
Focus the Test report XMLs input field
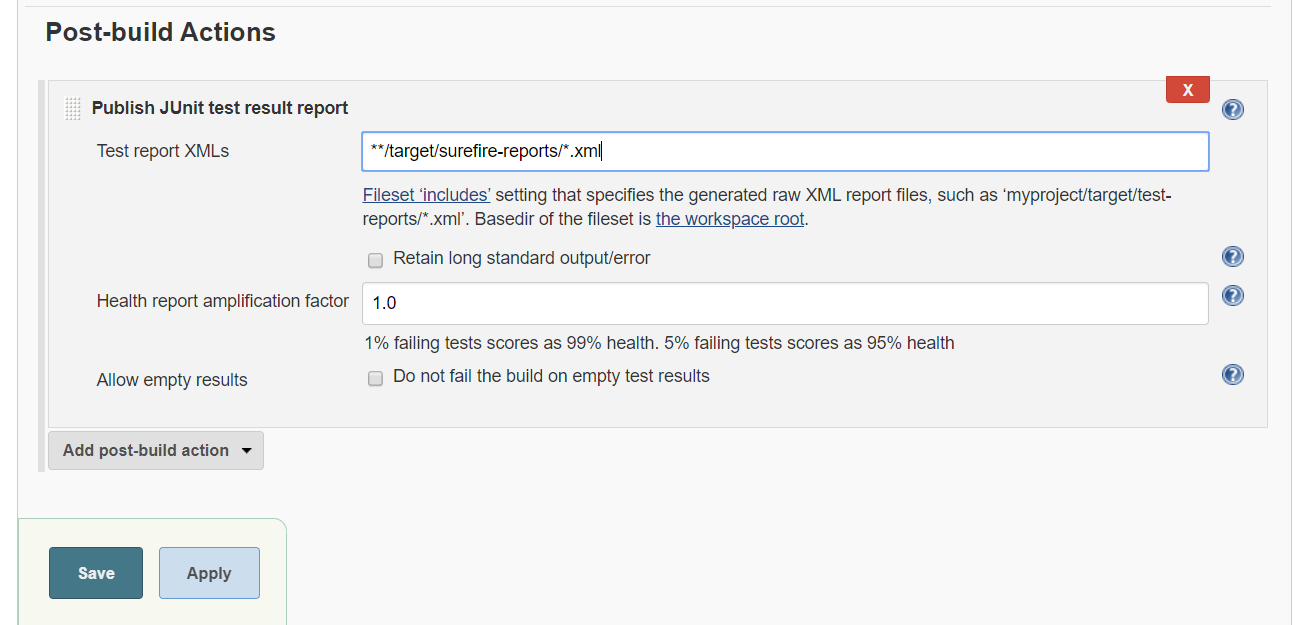click(785, 152)
